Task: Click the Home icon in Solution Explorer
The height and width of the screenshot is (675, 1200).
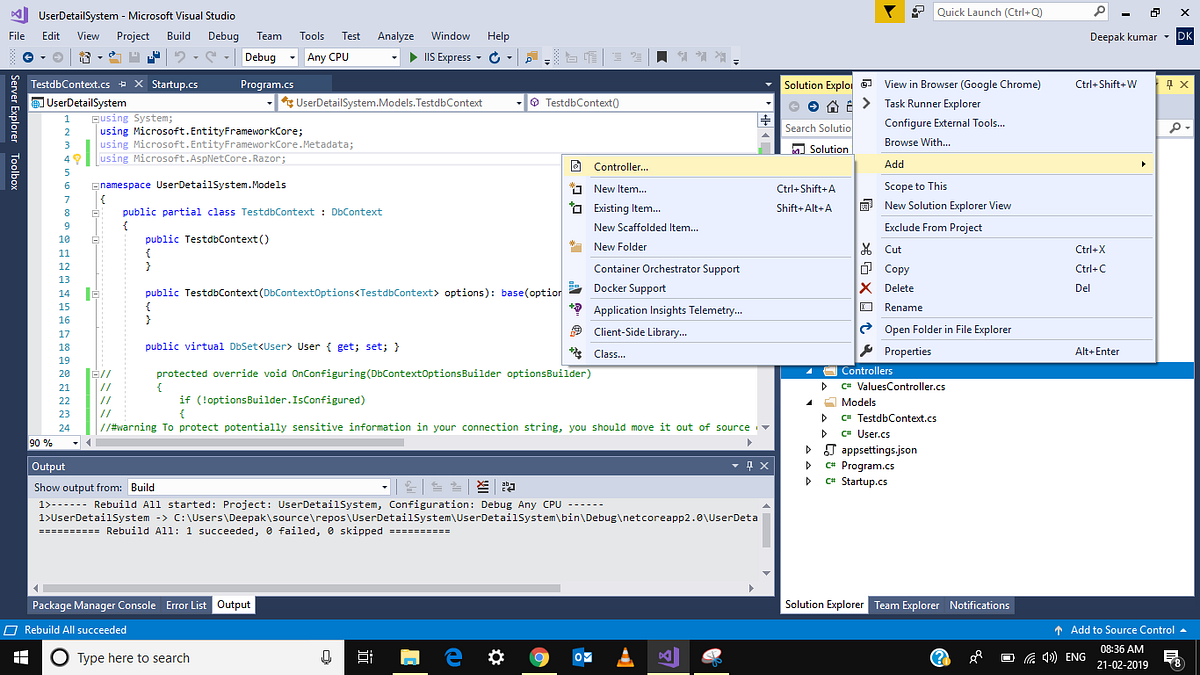Action: pos(832,107)
